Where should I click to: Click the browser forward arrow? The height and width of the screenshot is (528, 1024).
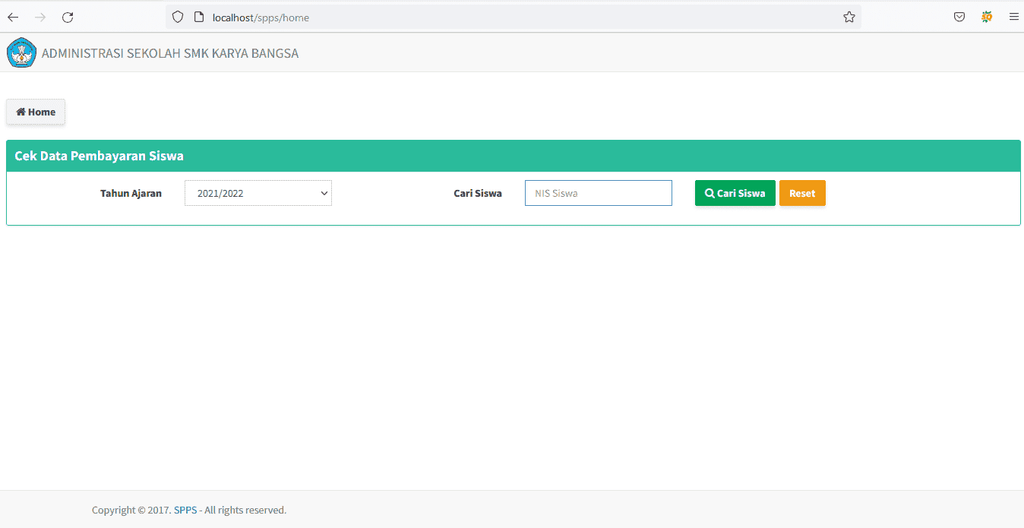click(40, 18)
